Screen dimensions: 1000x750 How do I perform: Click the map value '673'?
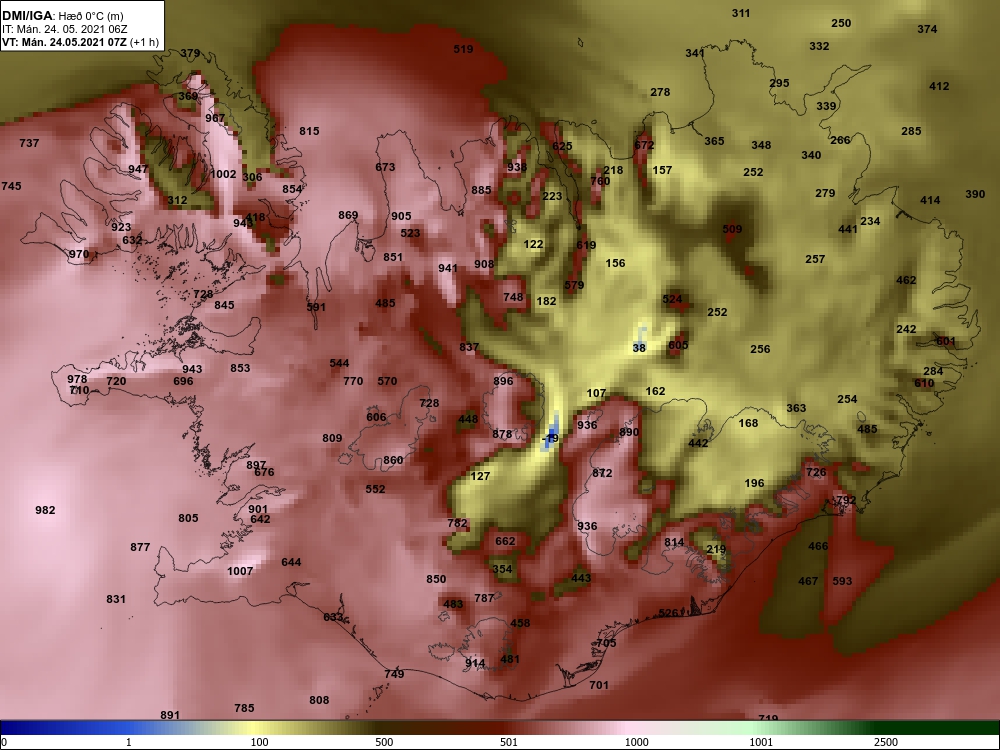(385, 167)
